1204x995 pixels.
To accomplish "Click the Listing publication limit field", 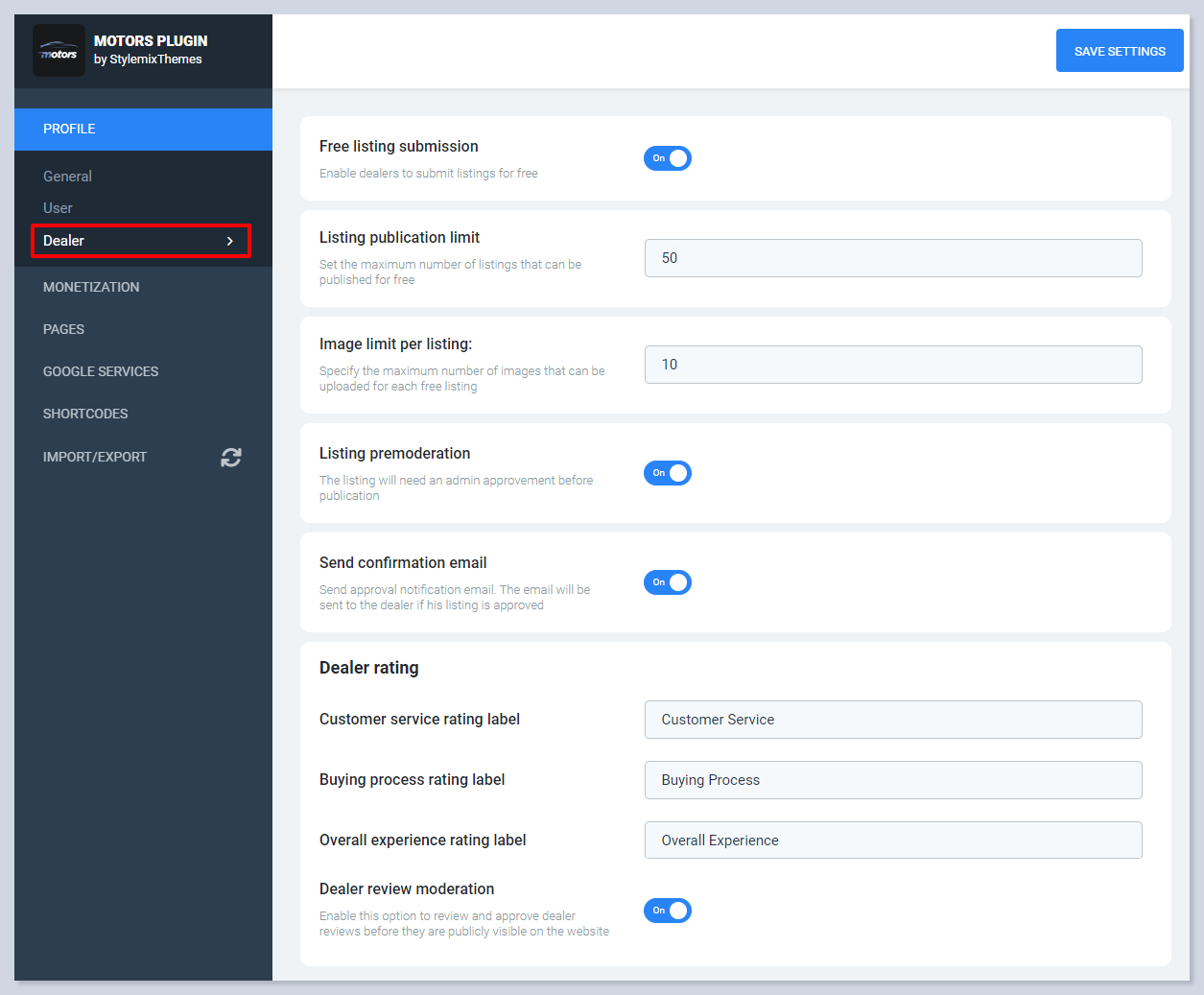I will click(x=892, y=258).
